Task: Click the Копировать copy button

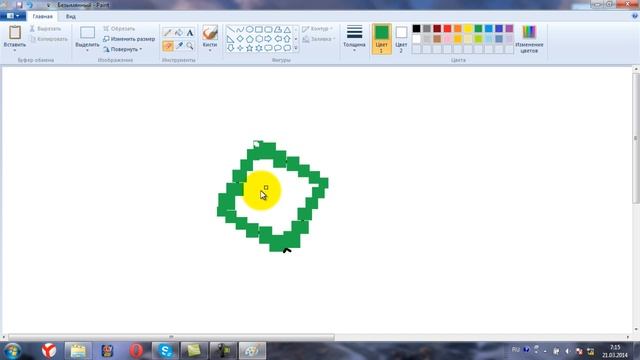Action: click(49, 39)
